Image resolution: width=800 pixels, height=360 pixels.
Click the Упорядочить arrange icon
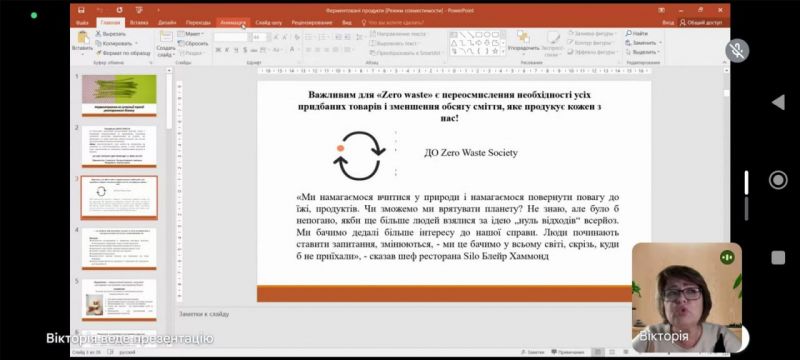tap(523, 37)
